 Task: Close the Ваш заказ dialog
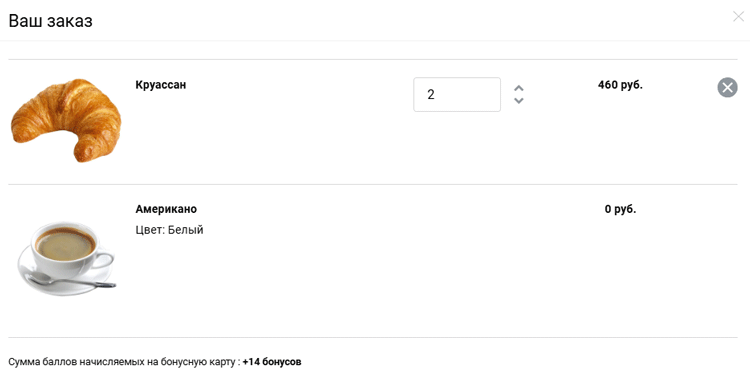739,17
